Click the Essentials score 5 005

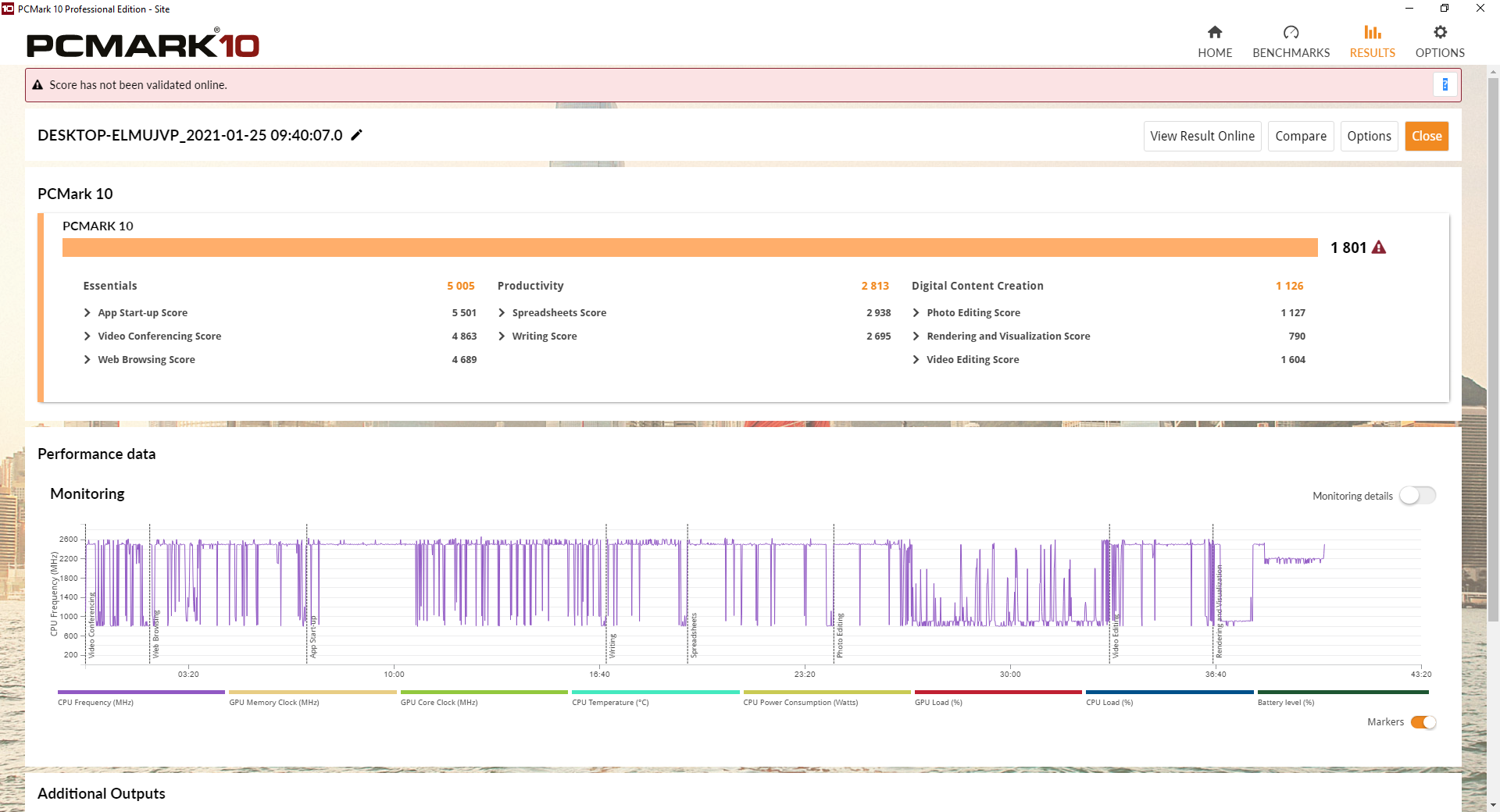coord(461,286)
